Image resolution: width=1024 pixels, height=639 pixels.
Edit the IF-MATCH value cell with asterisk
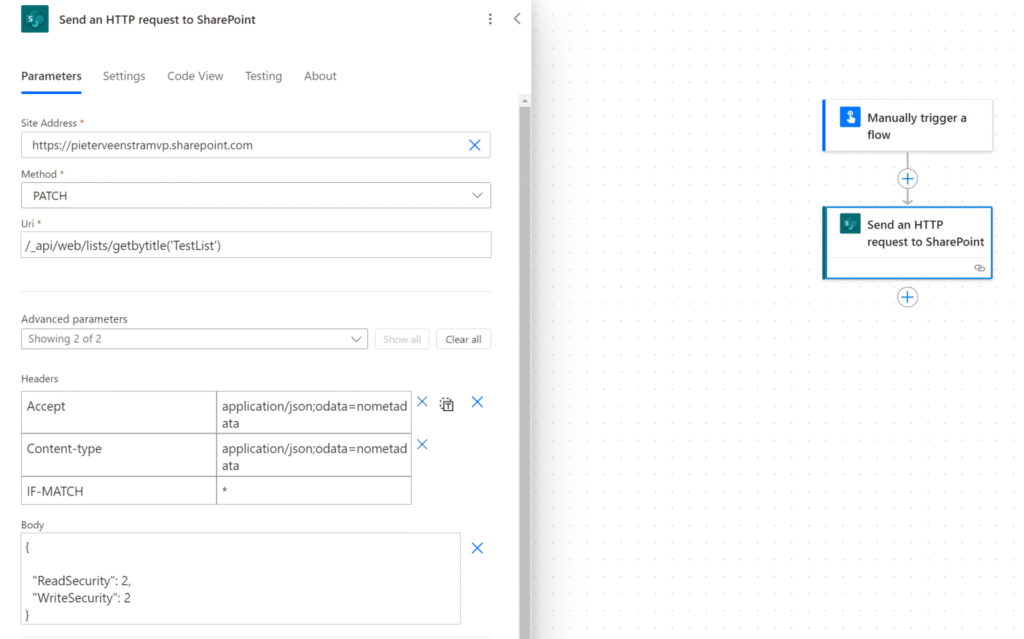point(314,491)
